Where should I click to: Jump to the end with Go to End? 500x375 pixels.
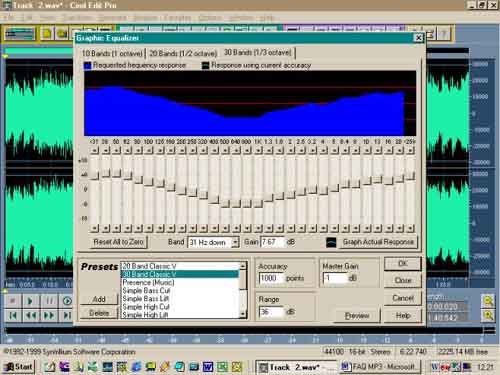(x=67, y=315)
